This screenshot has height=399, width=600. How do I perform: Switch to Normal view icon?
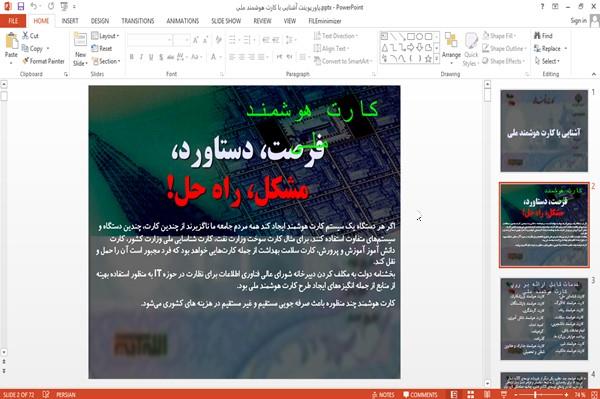454,394
